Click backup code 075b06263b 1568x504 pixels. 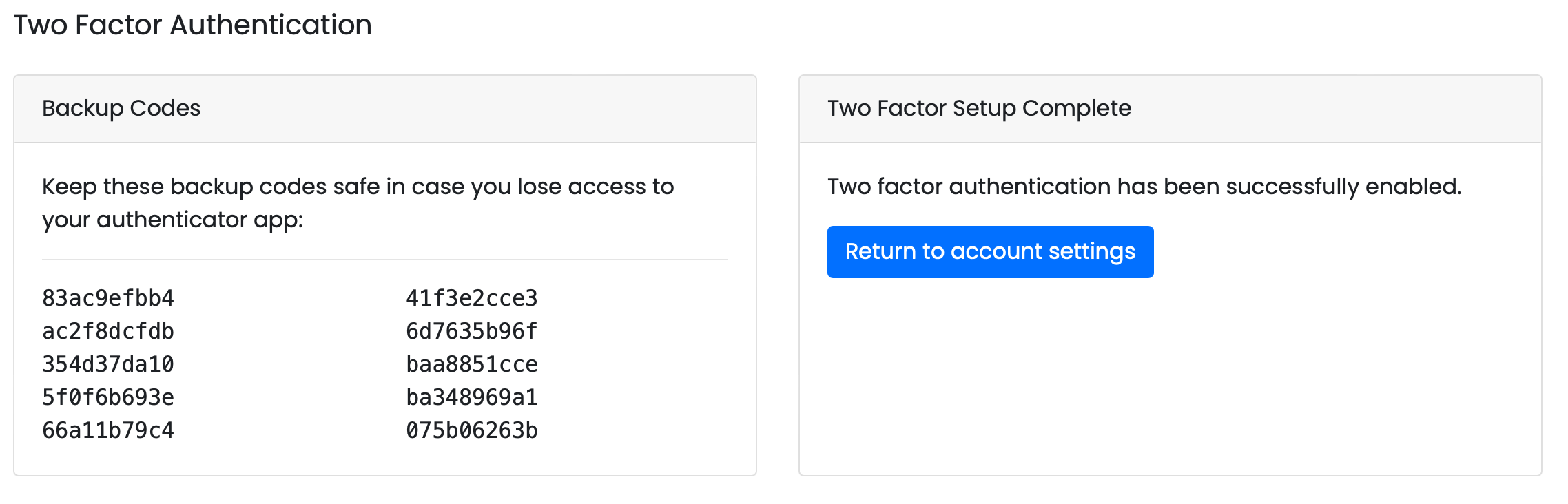[x=472, y=430]
